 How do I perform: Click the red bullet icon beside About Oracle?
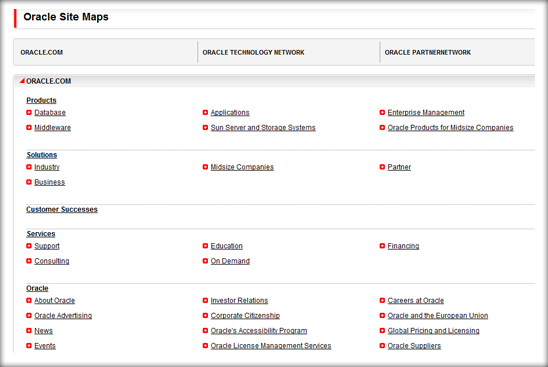coord(29,301)
